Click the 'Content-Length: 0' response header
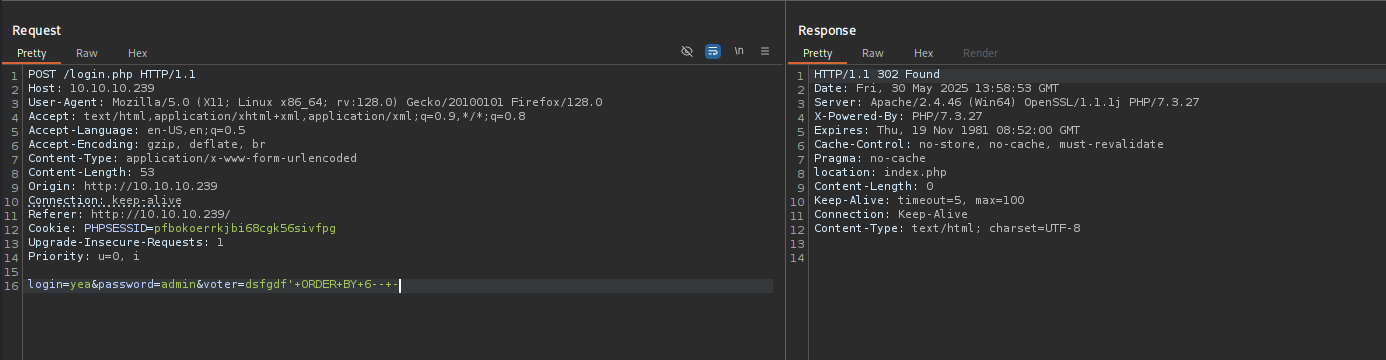 coord(873,187)
